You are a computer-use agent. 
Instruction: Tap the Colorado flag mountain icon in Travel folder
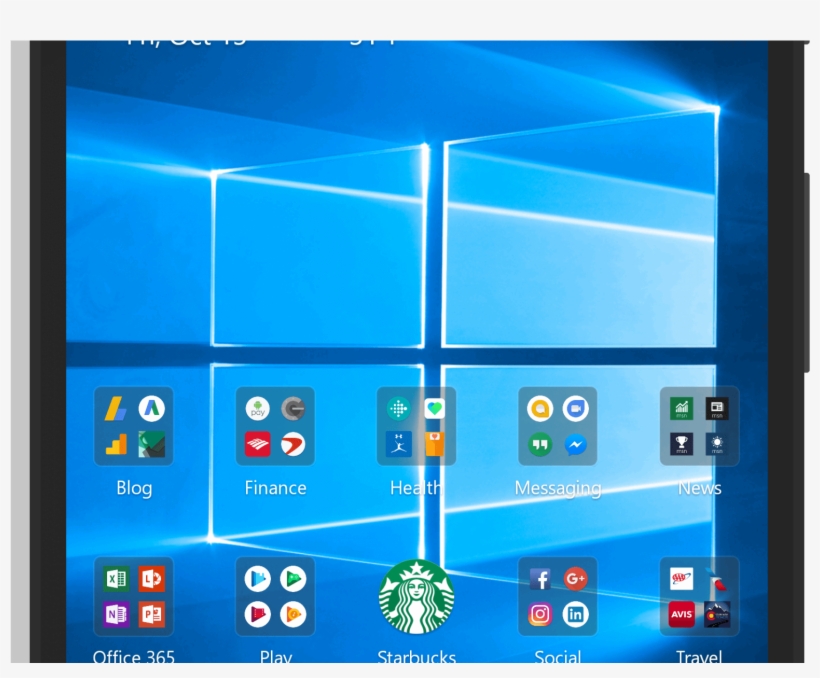(717, 614)
